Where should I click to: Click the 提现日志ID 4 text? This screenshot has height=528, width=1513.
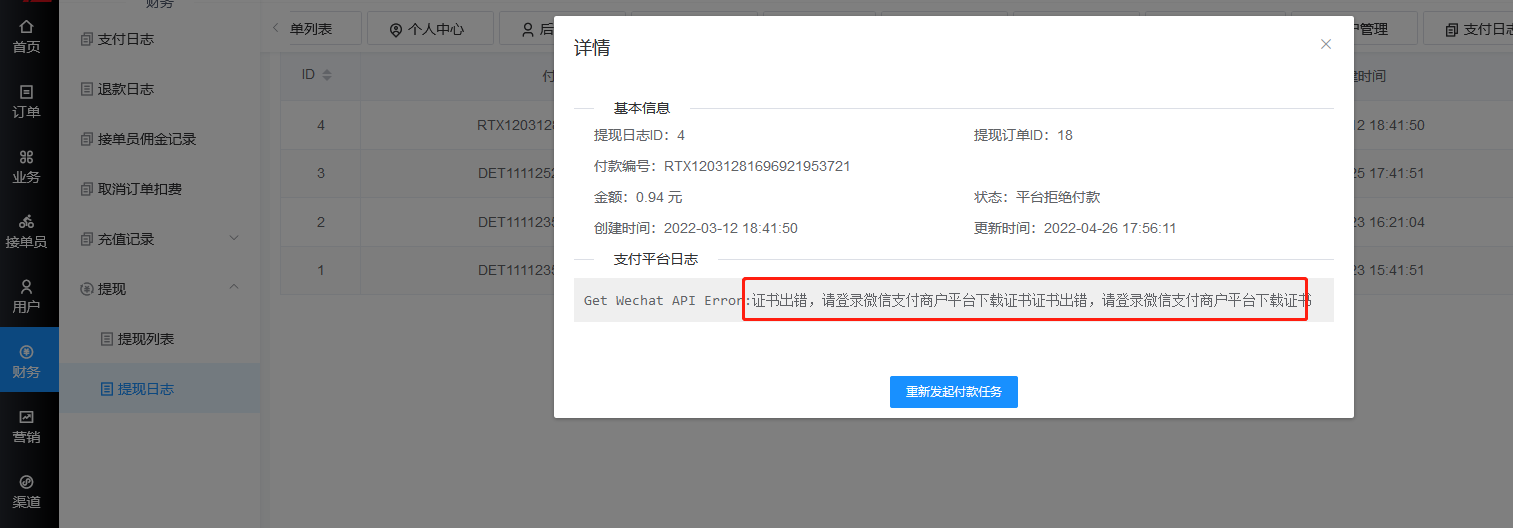click(x=639, y=135)
